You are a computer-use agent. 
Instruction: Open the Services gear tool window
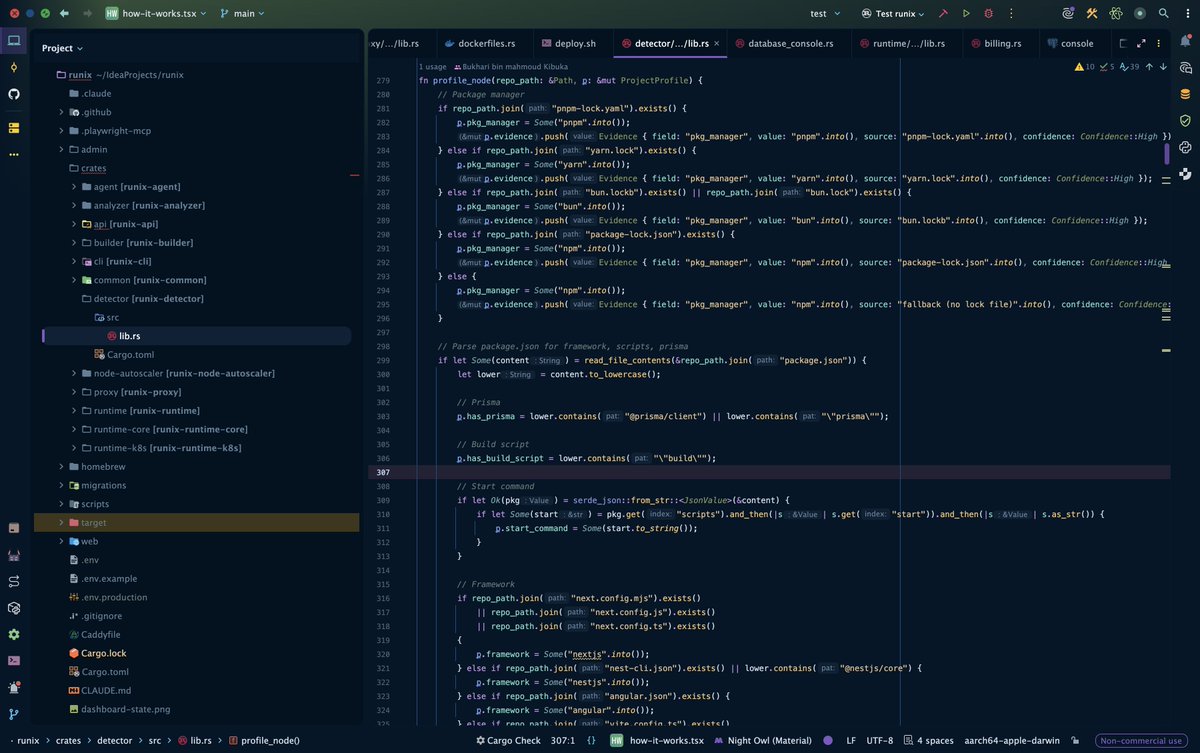coord(14,634)
